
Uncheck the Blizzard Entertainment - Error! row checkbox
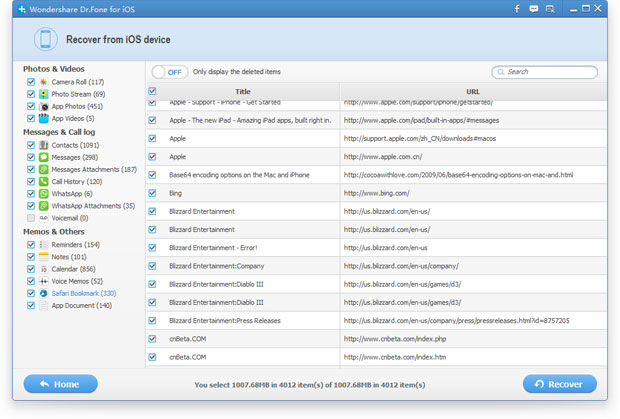coord(152,248)
